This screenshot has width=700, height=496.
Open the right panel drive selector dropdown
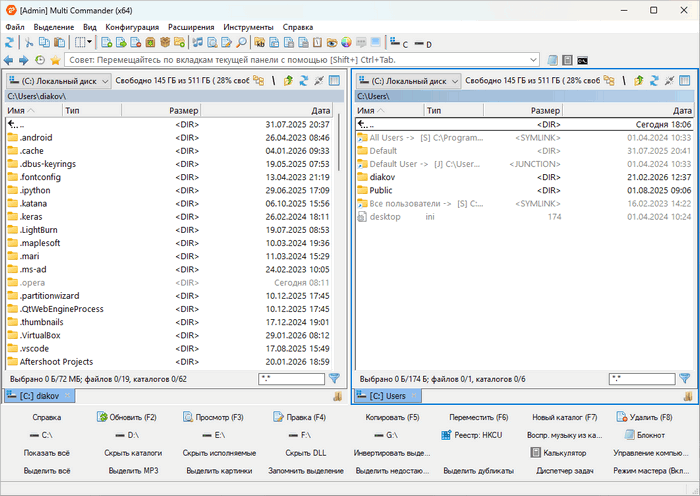coord(408,81)
